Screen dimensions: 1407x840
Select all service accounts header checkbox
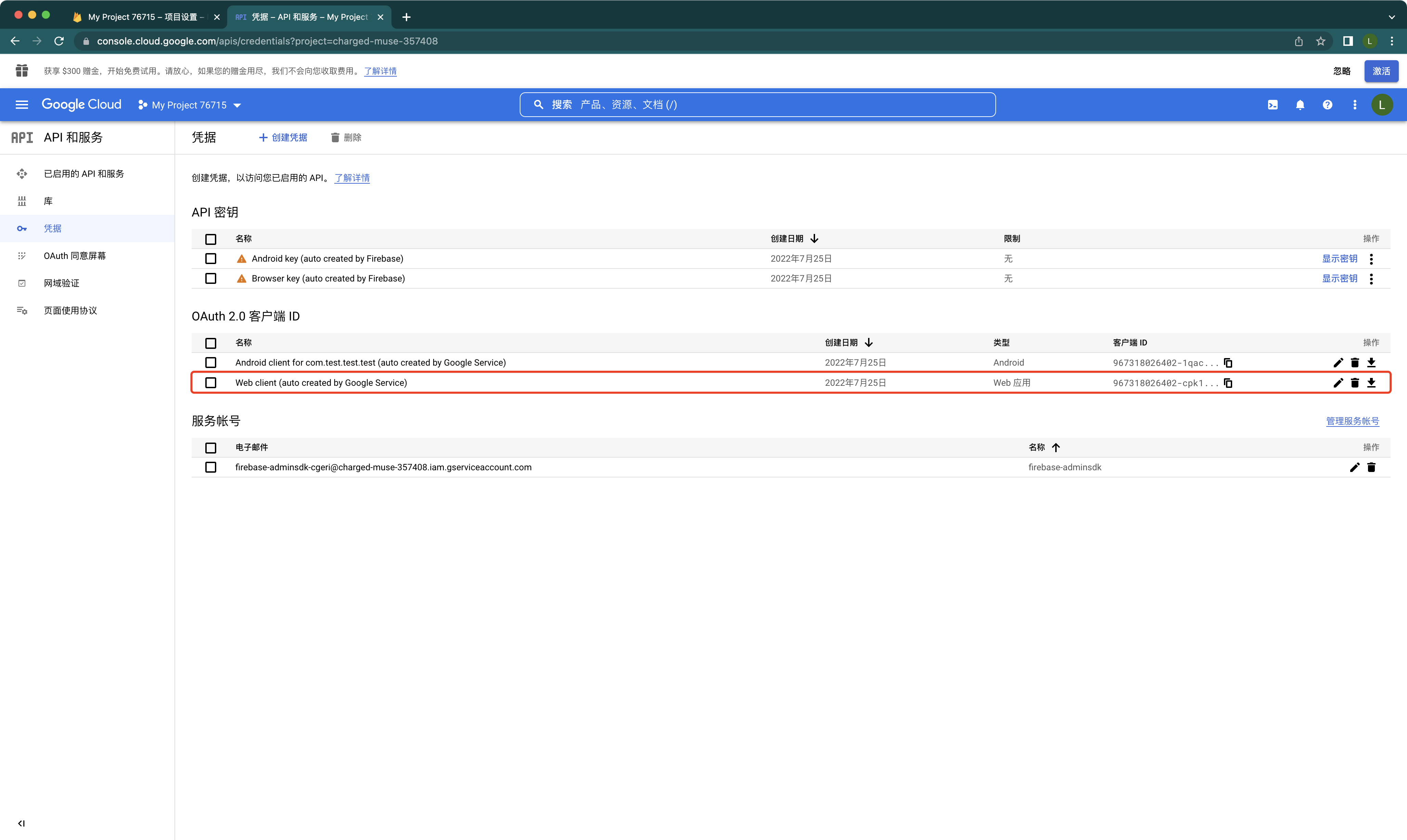click(211, 448)
